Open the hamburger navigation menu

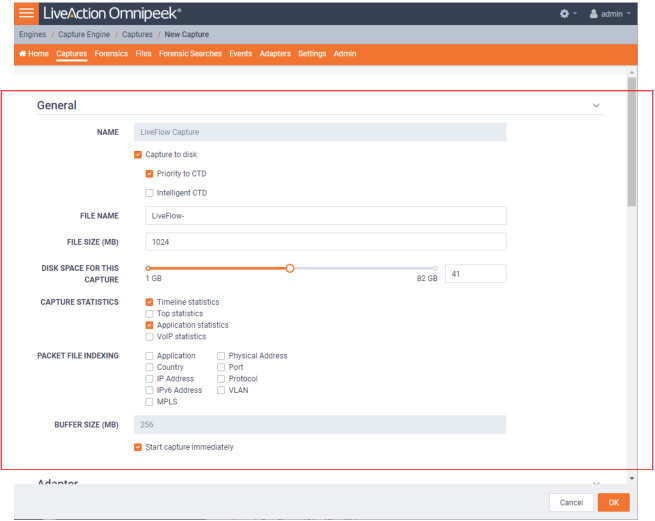(x=26, y=13)
